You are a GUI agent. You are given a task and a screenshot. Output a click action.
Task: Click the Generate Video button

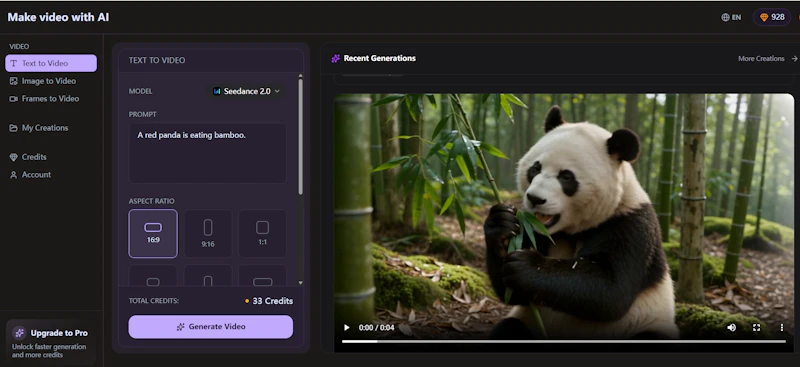tap(211, 327)
